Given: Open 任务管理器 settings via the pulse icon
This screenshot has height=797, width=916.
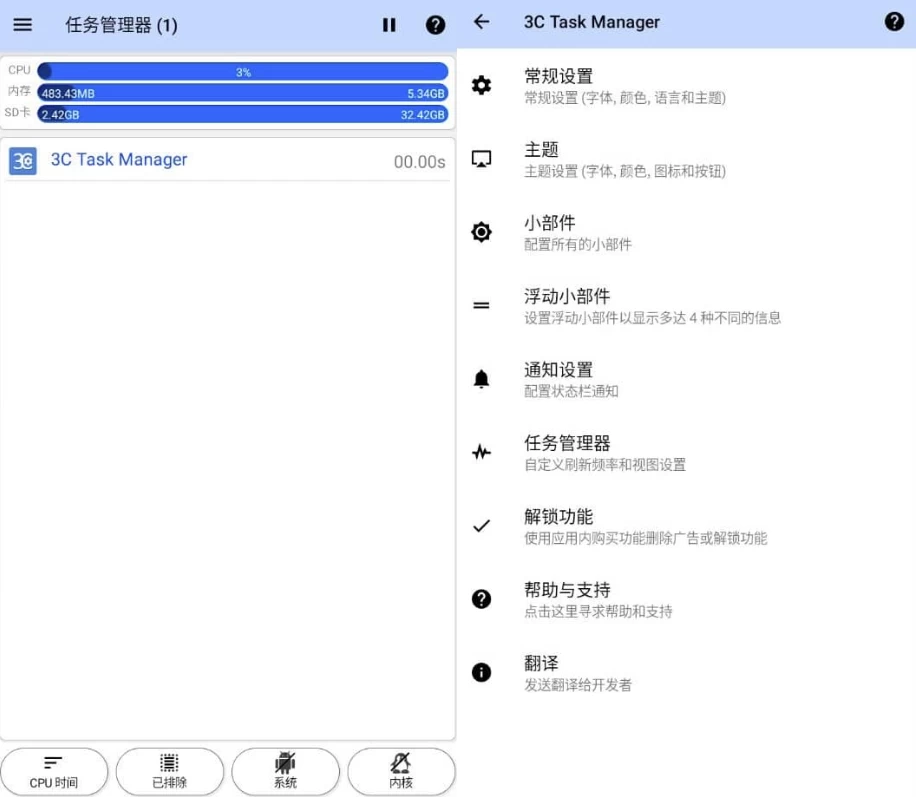Looking at the screenshot, I should point(481,452).
